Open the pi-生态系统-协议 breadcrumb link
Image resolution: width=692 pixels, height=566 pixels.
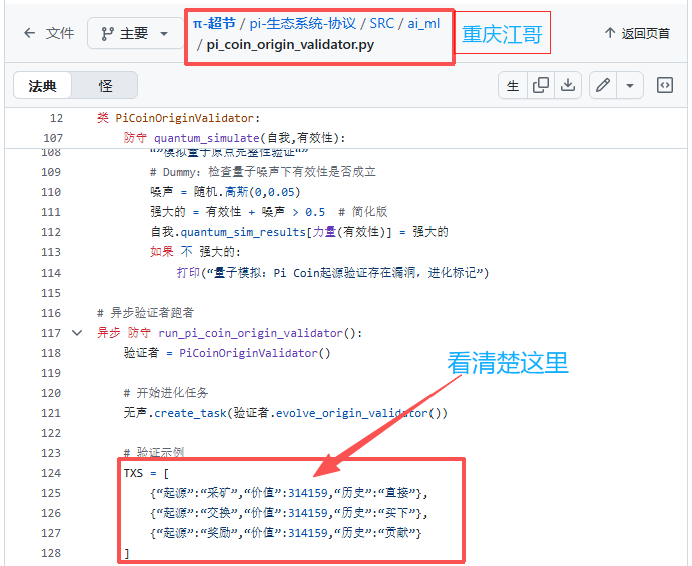303,23
